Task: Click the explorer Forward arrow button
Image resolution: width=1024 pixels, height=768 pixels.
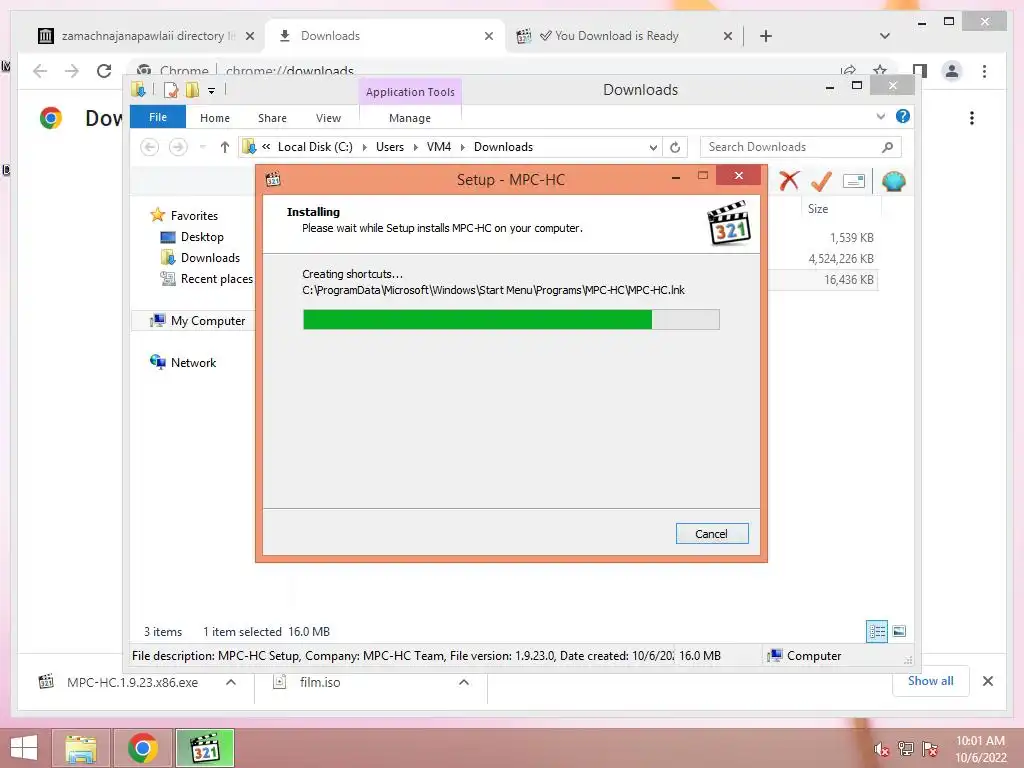Action: click(178, 147)
